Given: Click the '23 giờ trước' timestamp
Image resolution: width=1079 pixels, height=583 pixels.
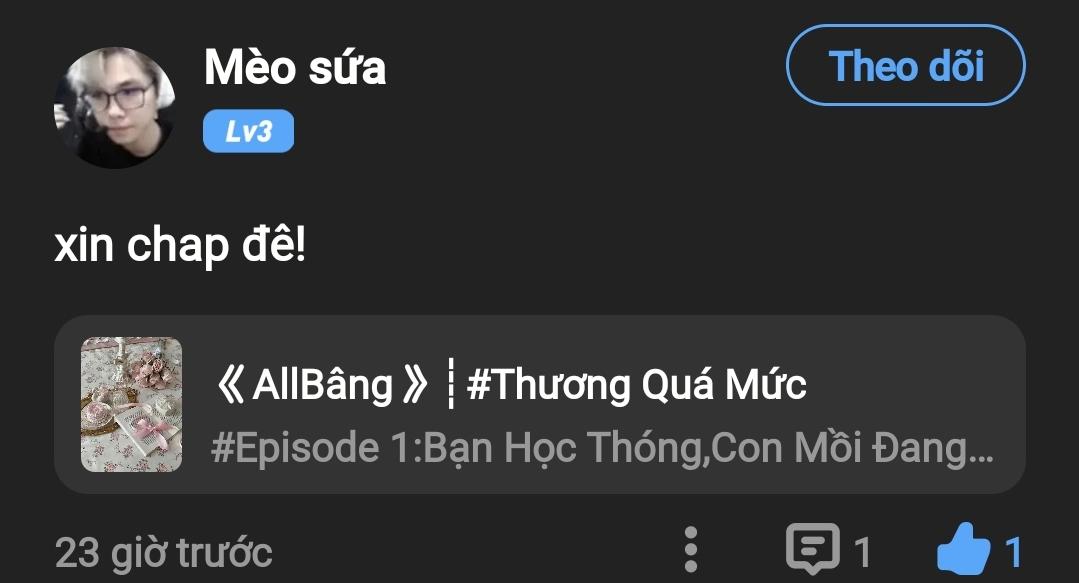Looking at the screenshot, I should click(164, 553).
